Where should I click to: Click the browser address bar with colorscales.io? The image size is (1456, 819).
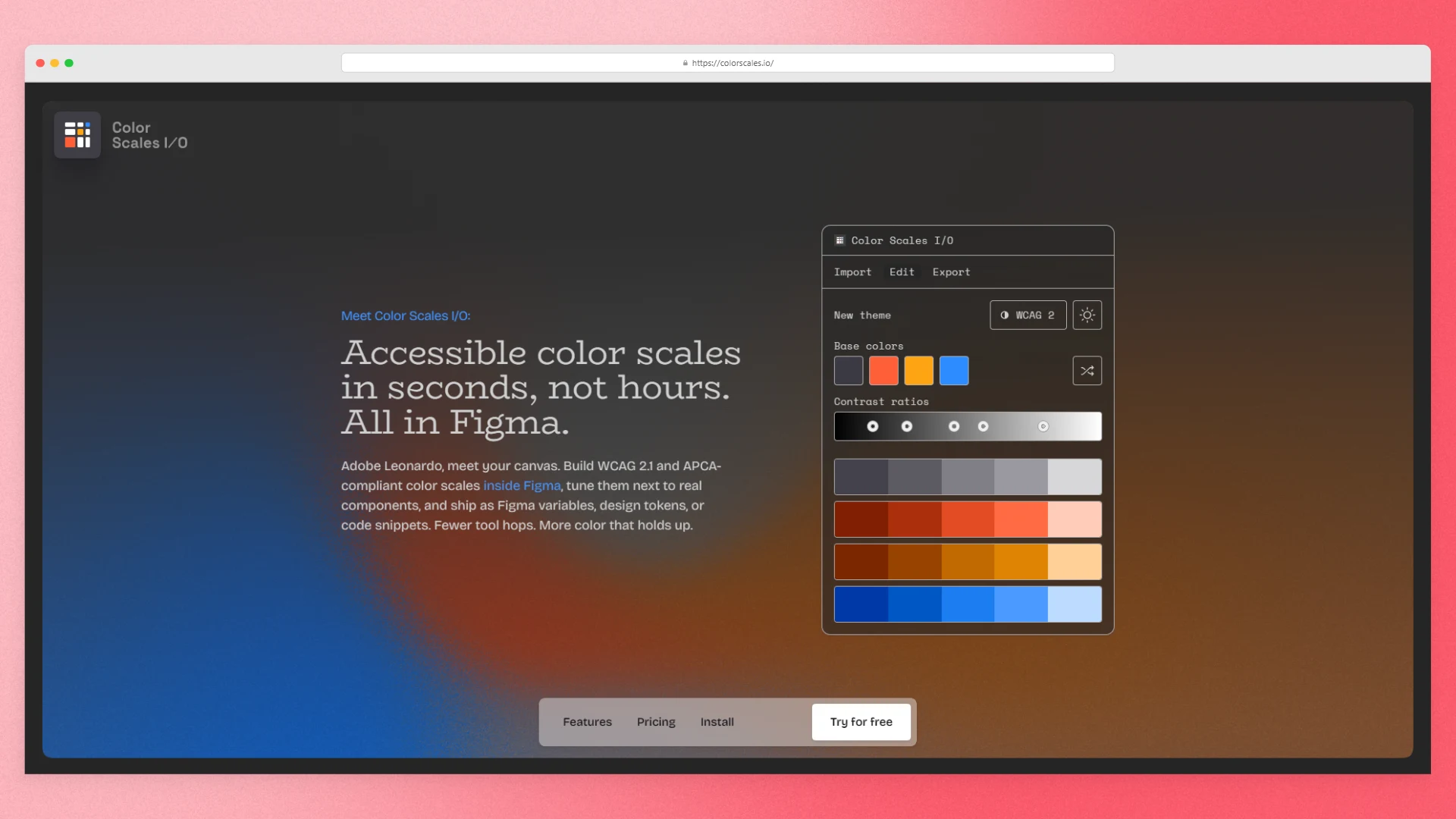[x=728, y=63]
